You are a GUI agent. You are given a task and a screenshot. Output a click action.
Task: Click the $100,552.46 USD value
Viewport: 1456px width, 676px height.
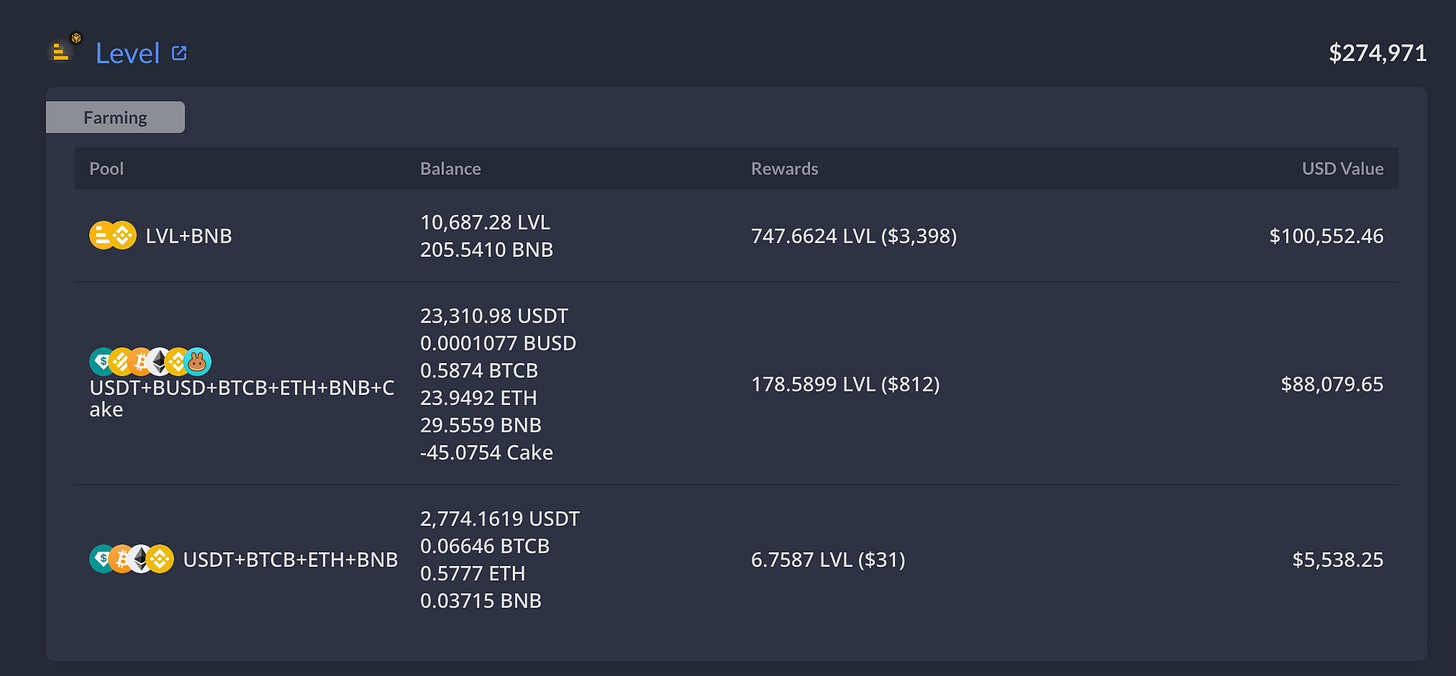pyautogui.click(x=1327, y=237)
